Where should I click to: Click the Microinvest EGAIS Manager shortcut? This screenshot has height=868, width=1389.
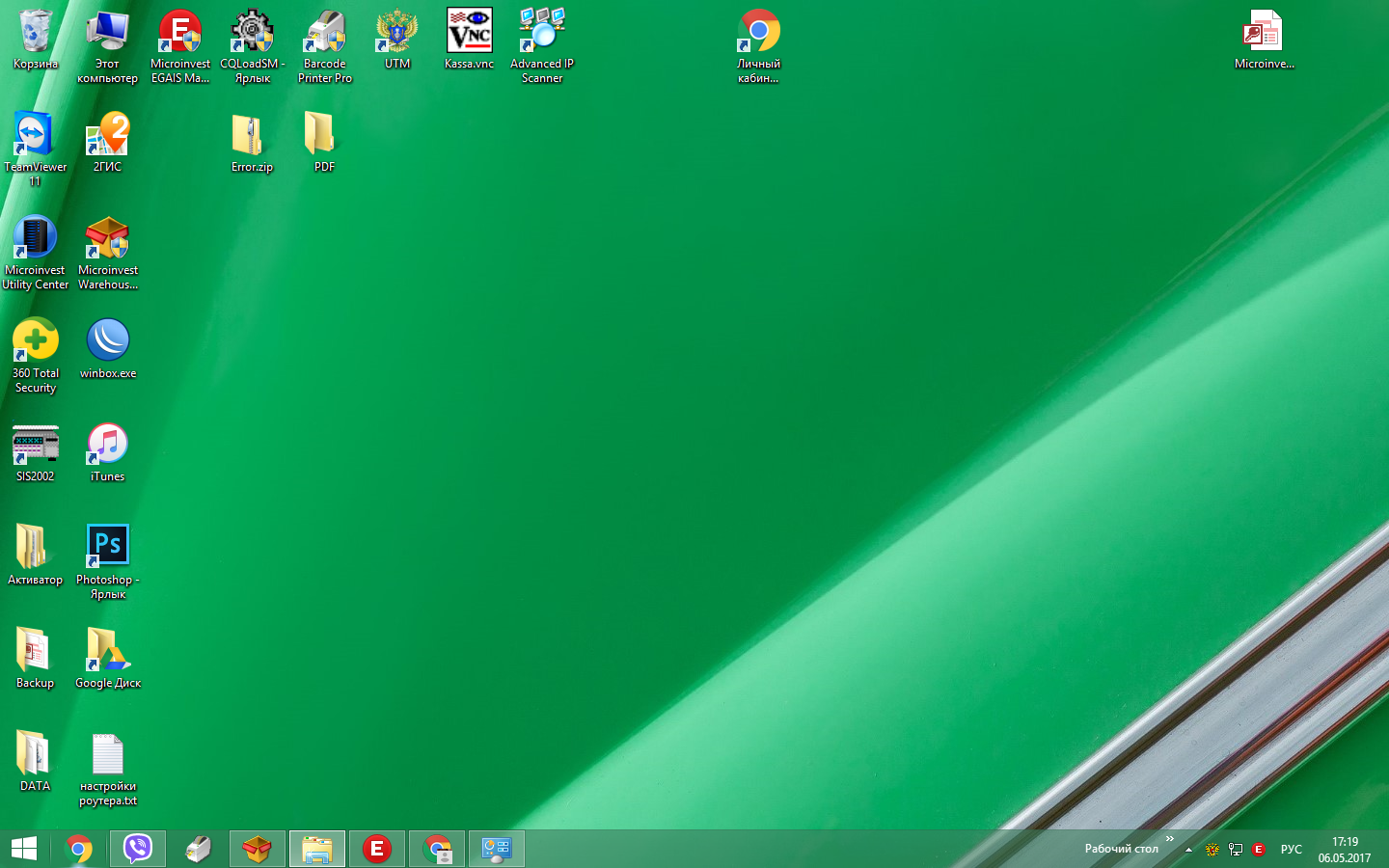(x=179, y=34)
